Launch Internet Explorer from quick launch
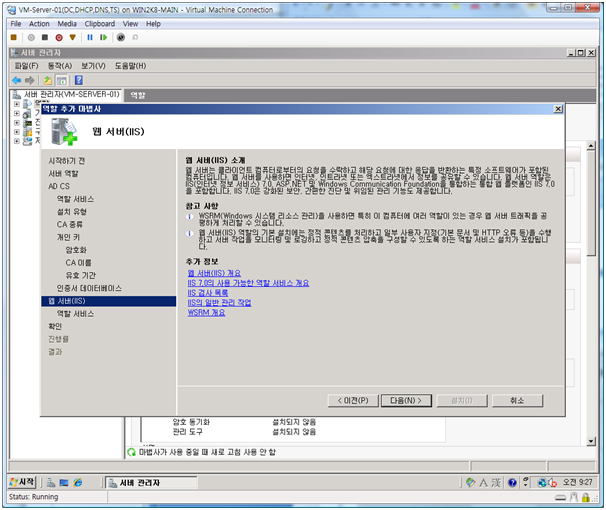This screenshot has height=510, width=606. point(78,483)
